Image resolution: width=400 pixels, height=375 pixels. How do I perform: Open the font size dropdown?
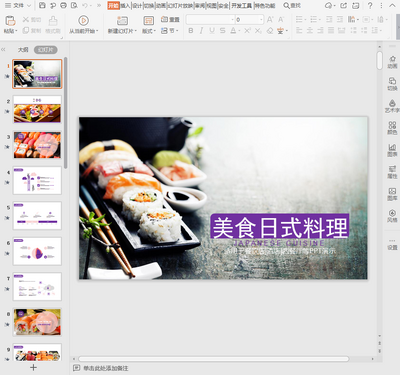(x=261, y=20)
